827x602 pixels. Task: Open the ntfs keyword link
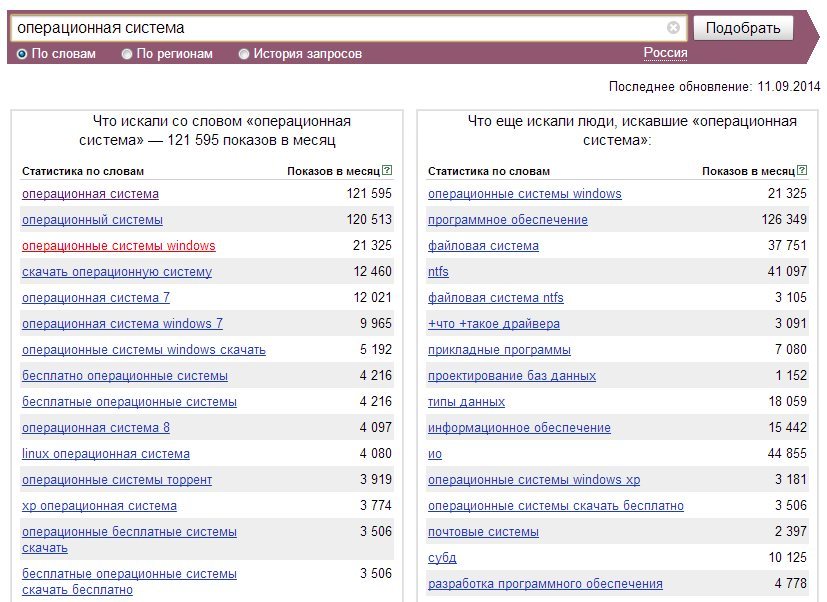click(x=438, y=272)
